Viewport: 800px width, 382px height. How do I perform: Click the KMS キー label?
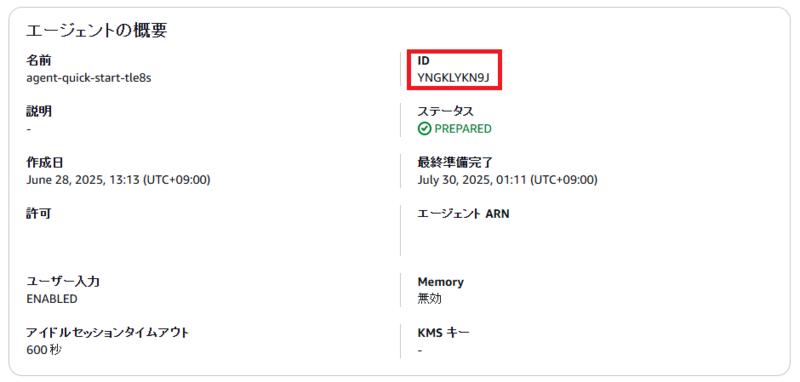click(x=443, y=333)
